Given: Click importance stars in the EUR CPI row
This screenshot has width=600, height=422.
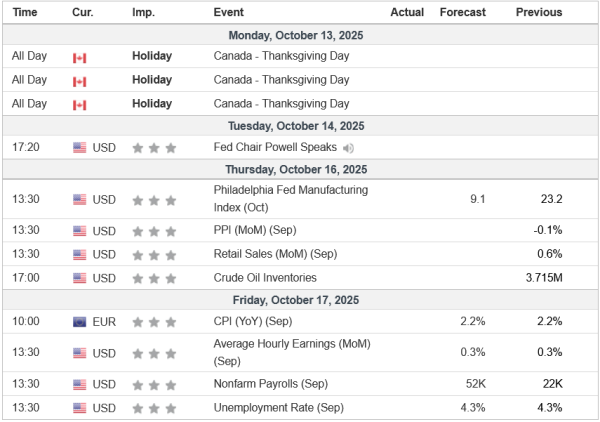Looking at the screenshot, I should tap(155, 322).
